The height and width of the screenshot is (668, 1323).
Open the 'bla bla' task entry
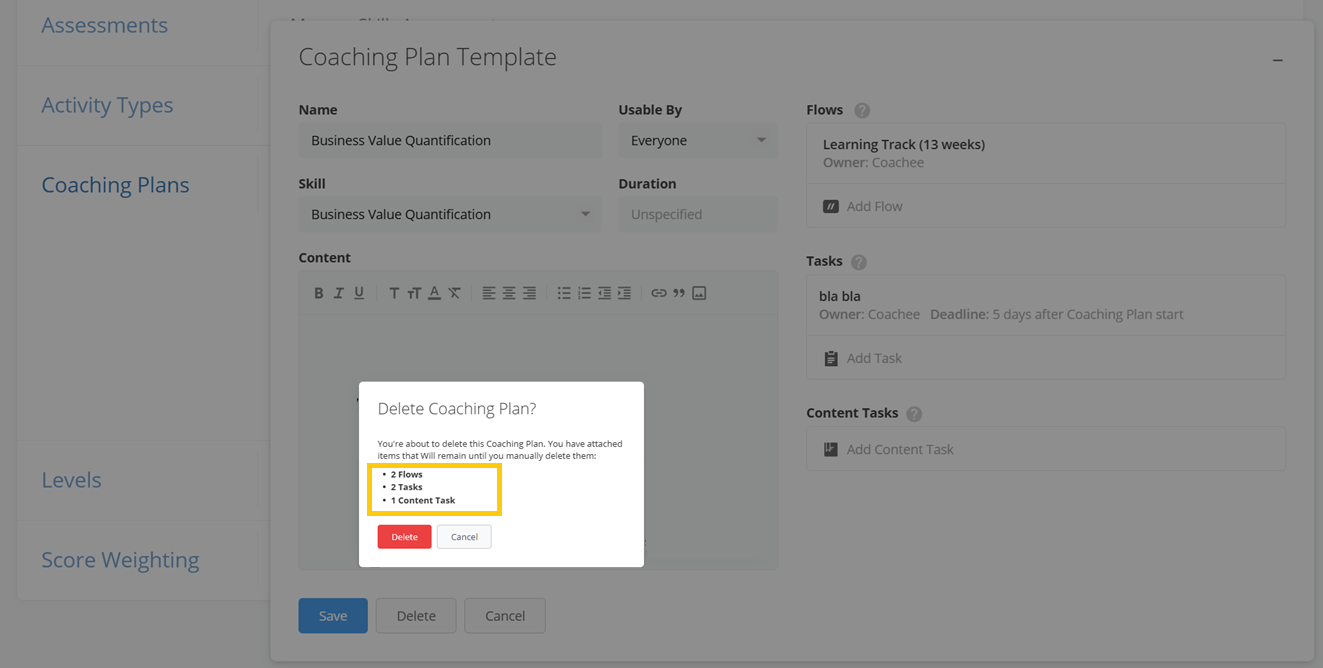[1046, 305]
